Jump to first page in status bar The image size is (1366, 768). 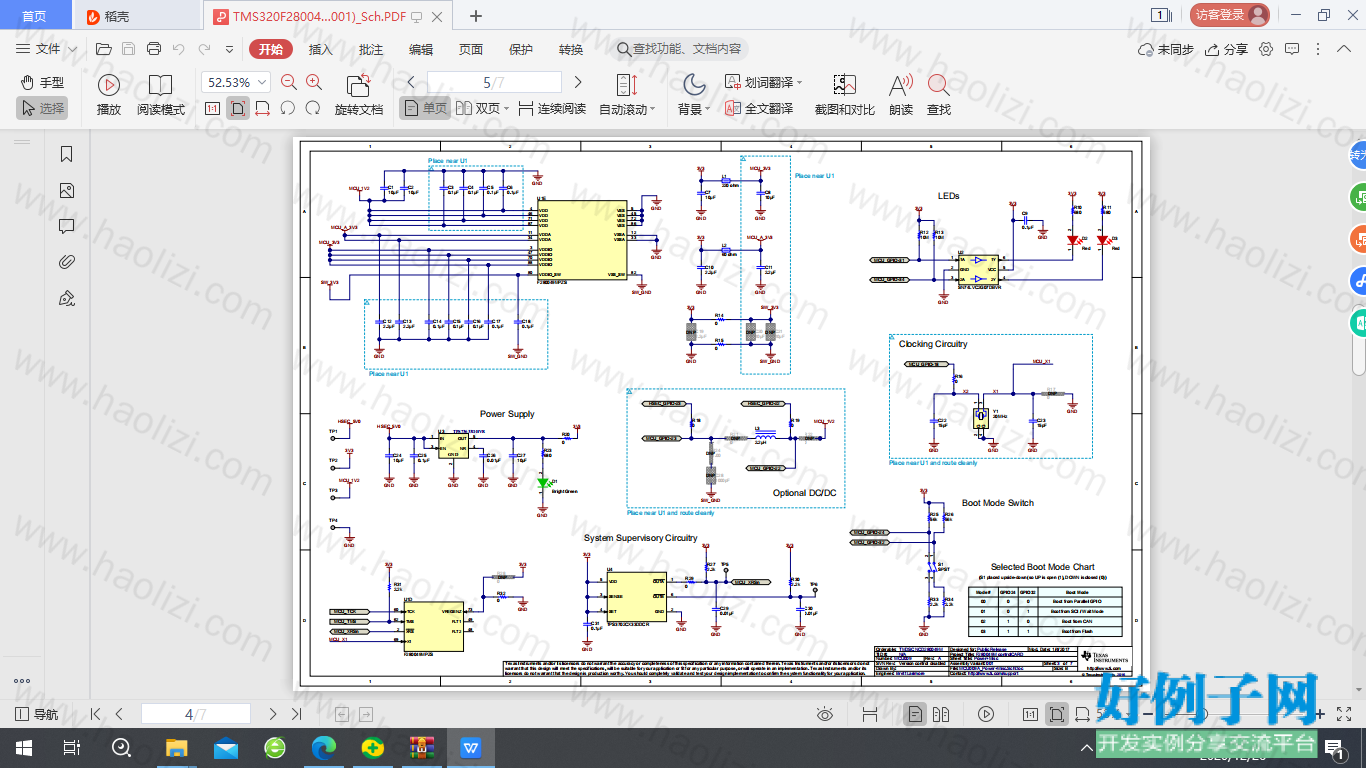tap(95, 714)
